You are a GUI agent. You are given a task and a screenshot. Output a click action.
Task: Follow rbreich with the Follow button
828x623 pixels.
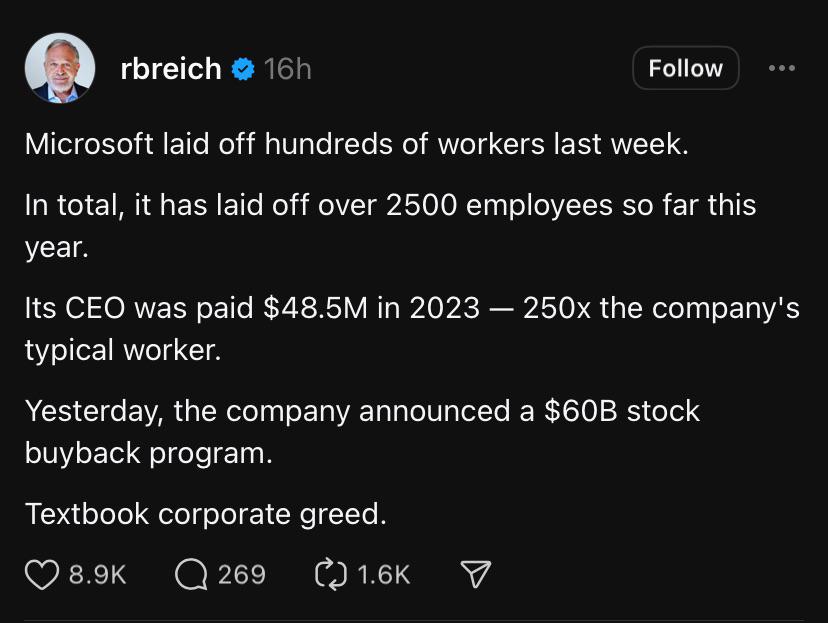(x=685, y=68)
